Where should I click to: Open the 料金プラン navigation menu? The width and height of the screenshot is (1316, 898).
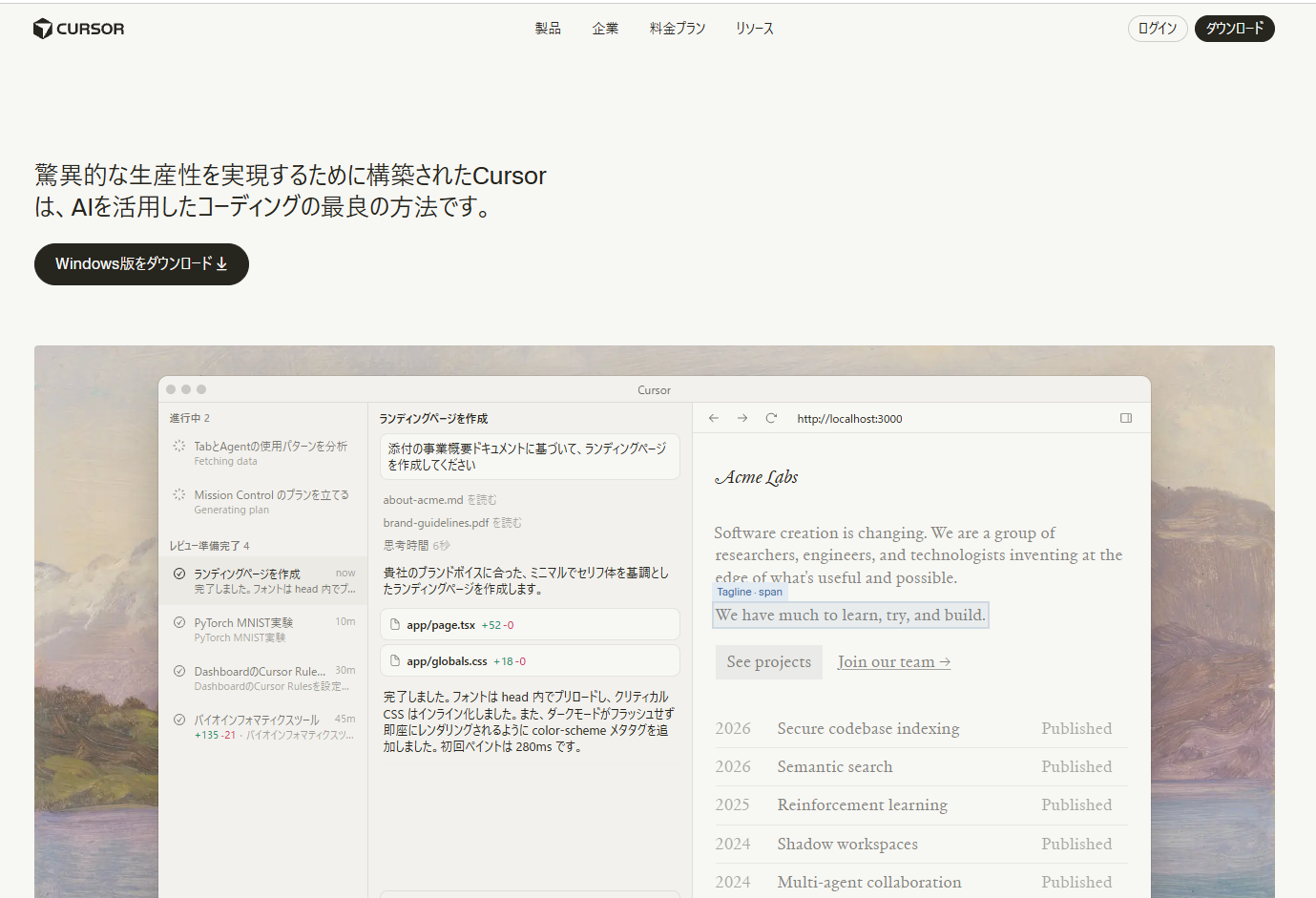pyautogui.click(x=678, y=28)
